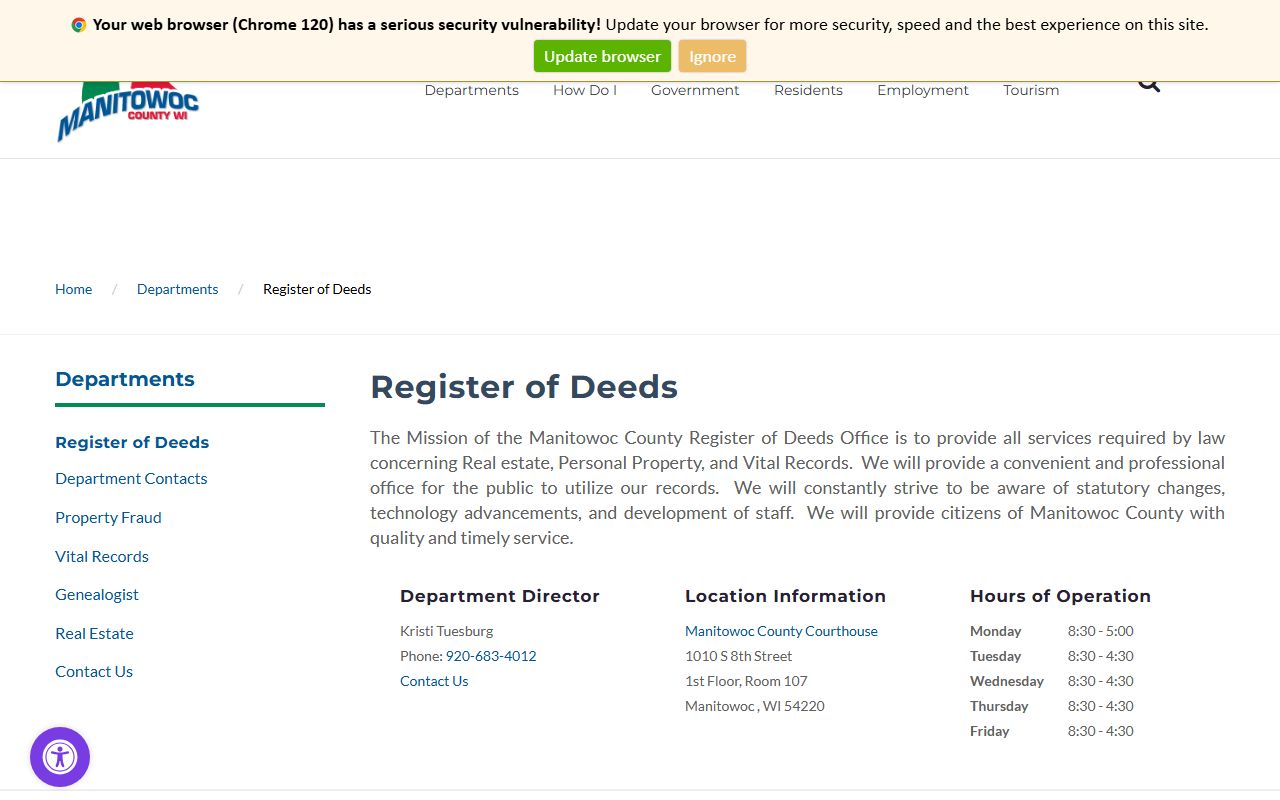Open Contact Us sidebar link

(x=94, y=671)
